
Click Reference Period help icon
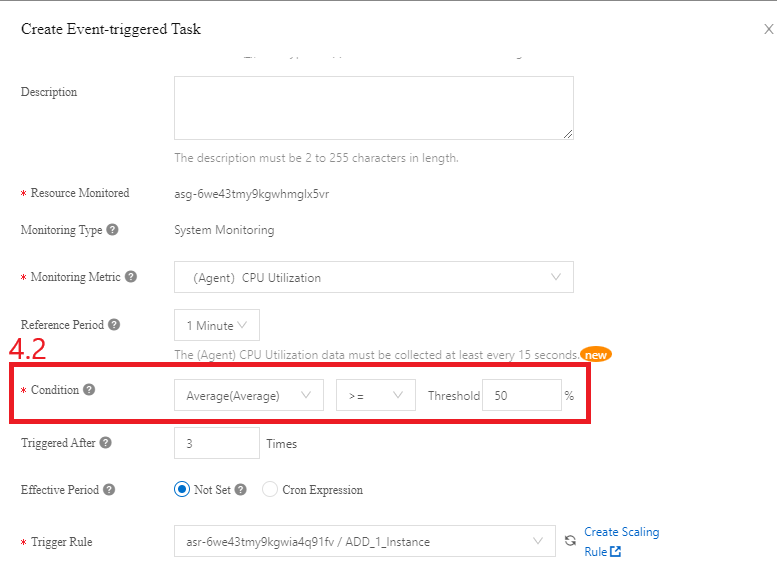click(114, 325)
